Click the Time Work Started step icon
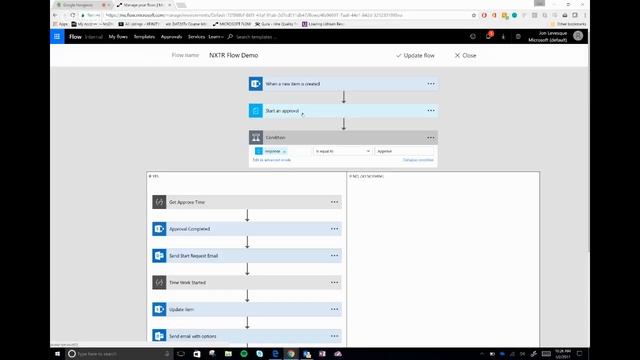The width and height of the screenshot is (640, 360). 159,282
